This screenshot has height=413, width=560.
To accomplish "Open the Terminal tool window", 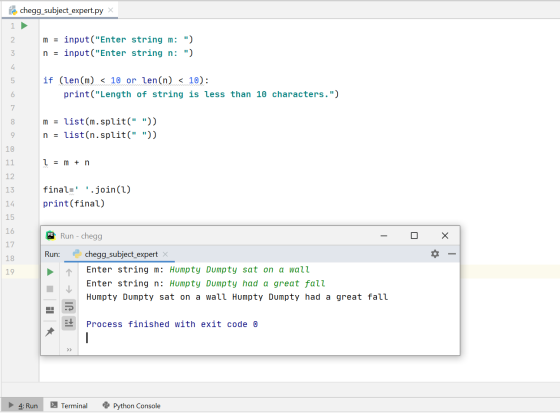I will tap(69, 405).
